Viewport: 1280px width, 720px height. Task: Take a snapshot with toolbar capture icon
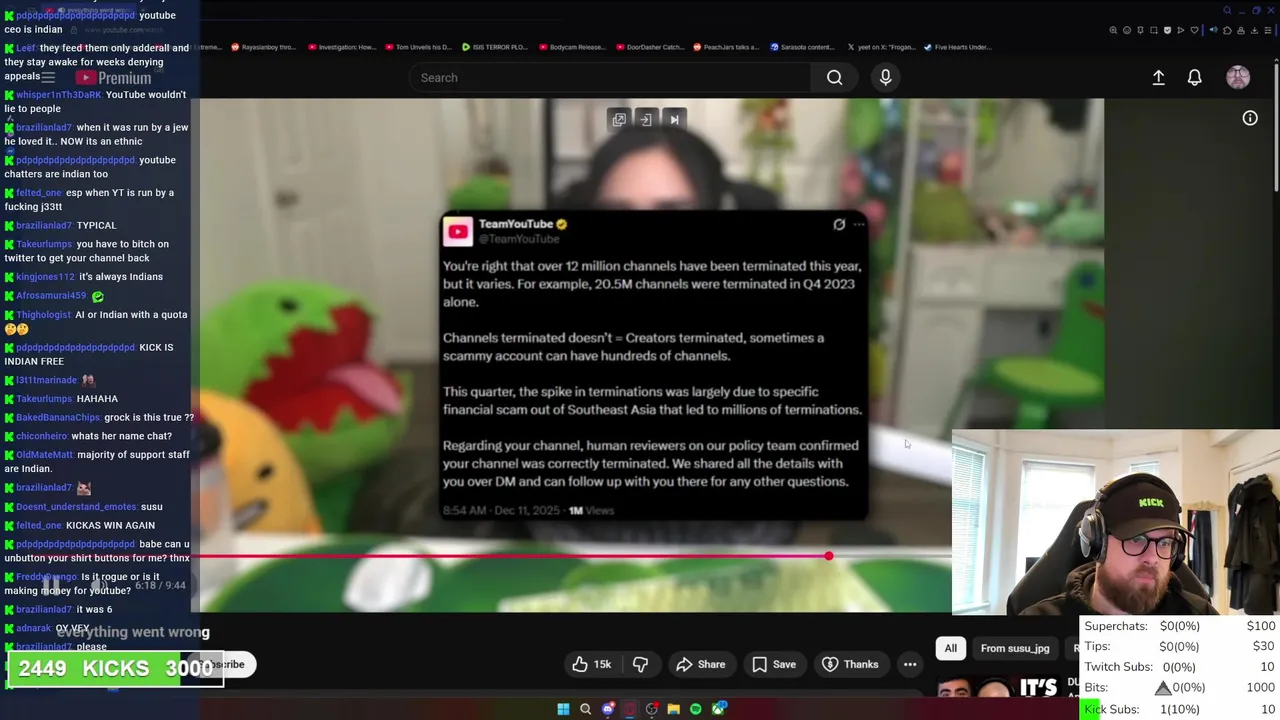click(1154, 30)
